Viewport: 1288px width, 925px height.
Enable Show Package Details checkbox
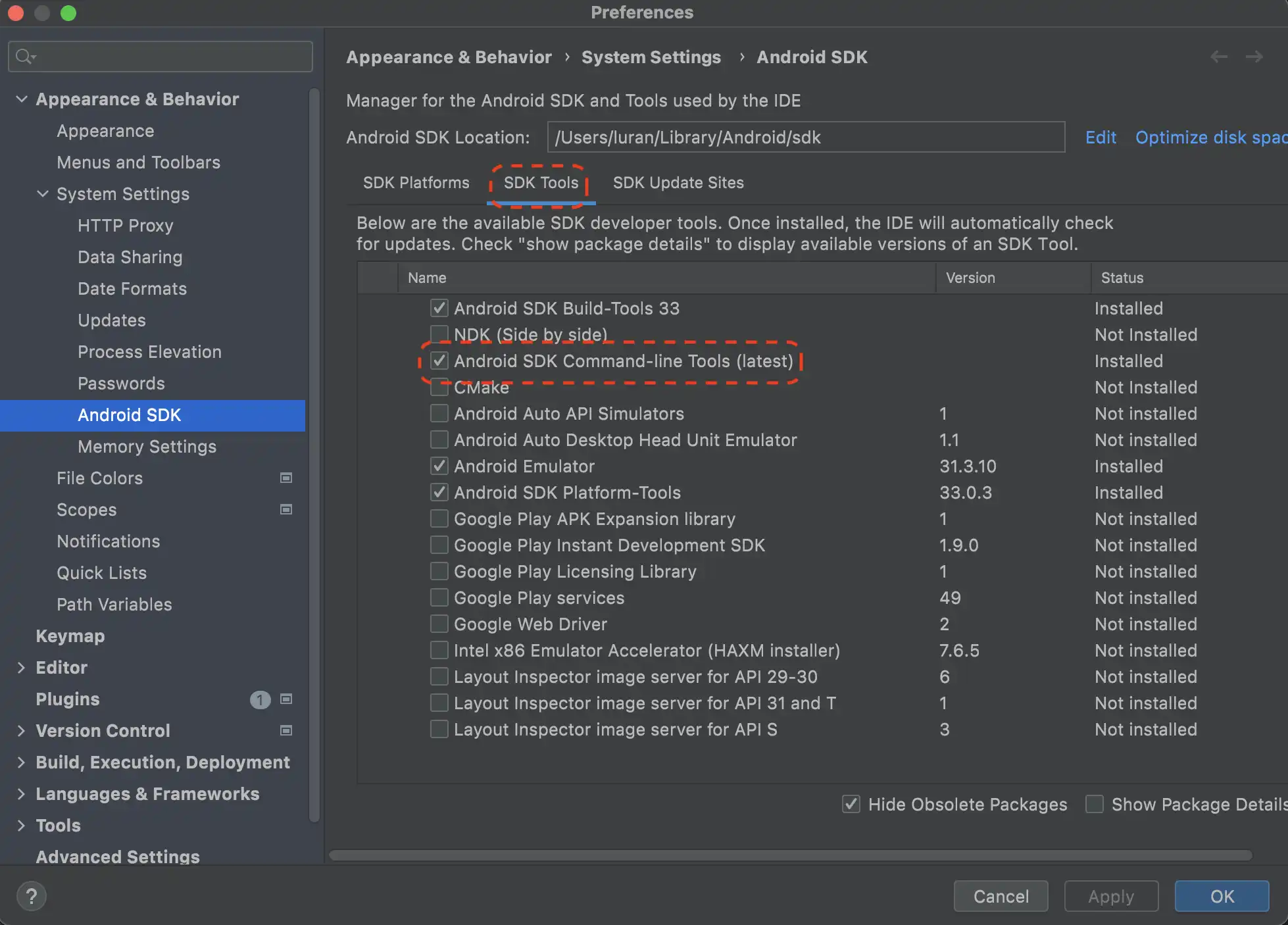1095,804
